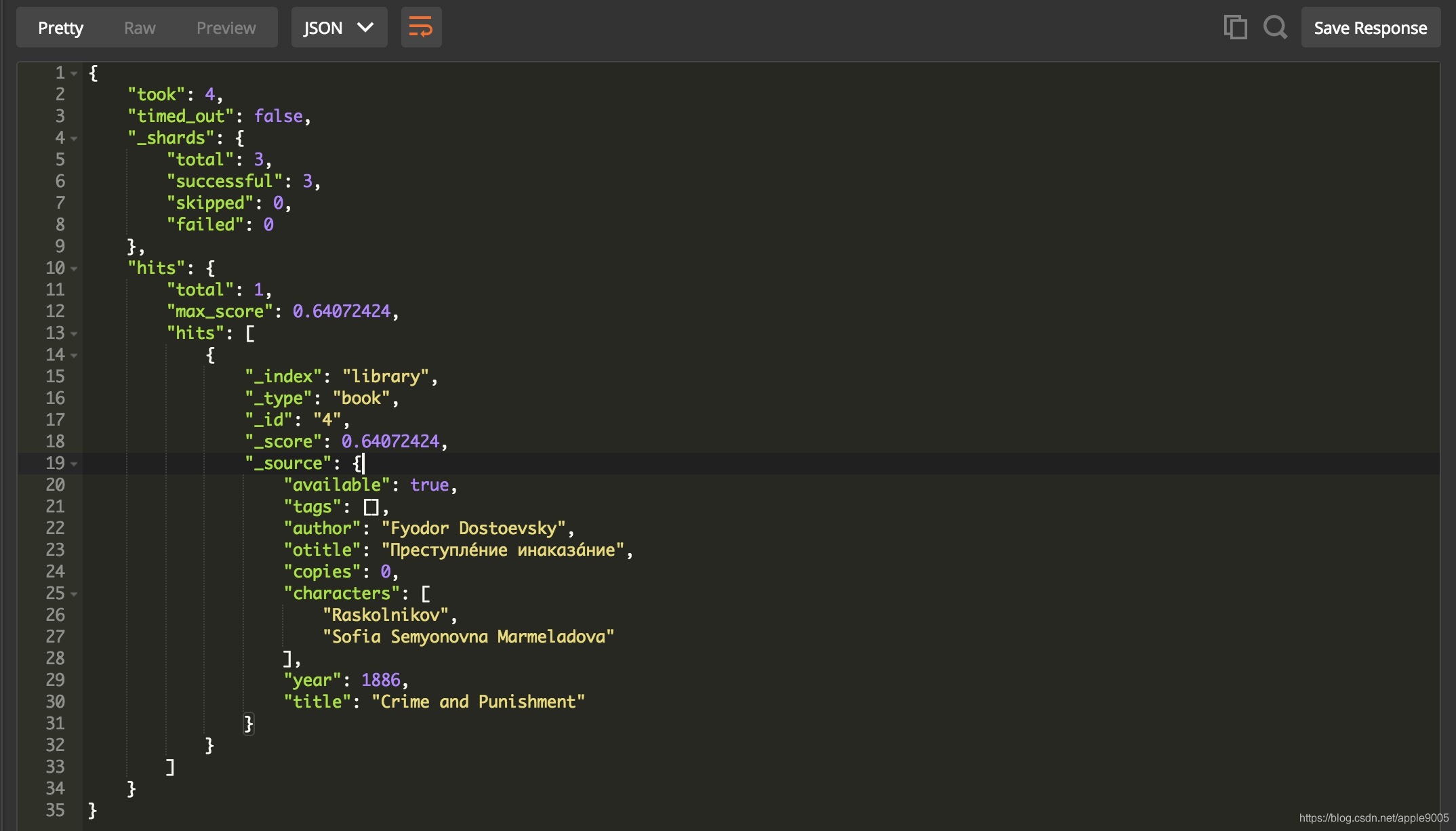Click the "Sofia Semyonovna Marmeladova" string
Image resolution: width=1456 pixels, height=831 pixels.
pos(468,636)
